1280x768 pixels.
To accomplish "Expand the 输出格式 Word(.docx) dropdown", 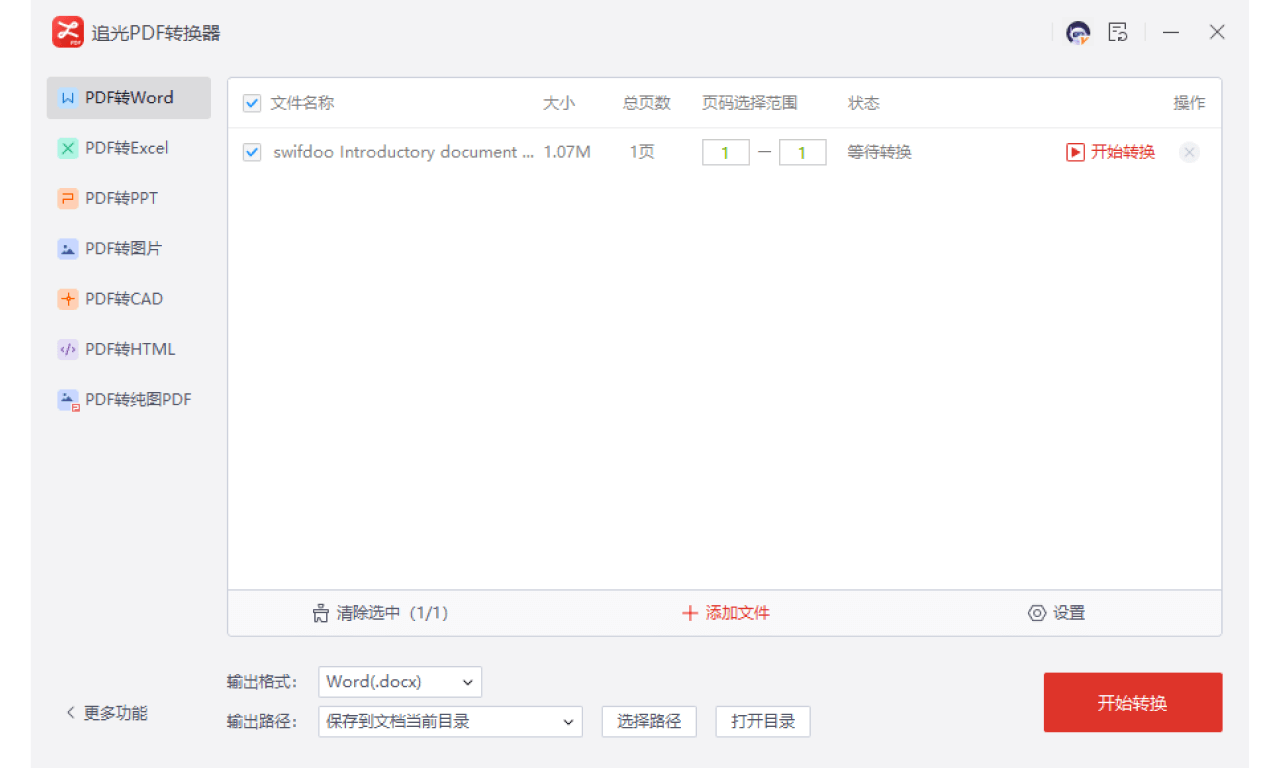I will click(400, 682).
